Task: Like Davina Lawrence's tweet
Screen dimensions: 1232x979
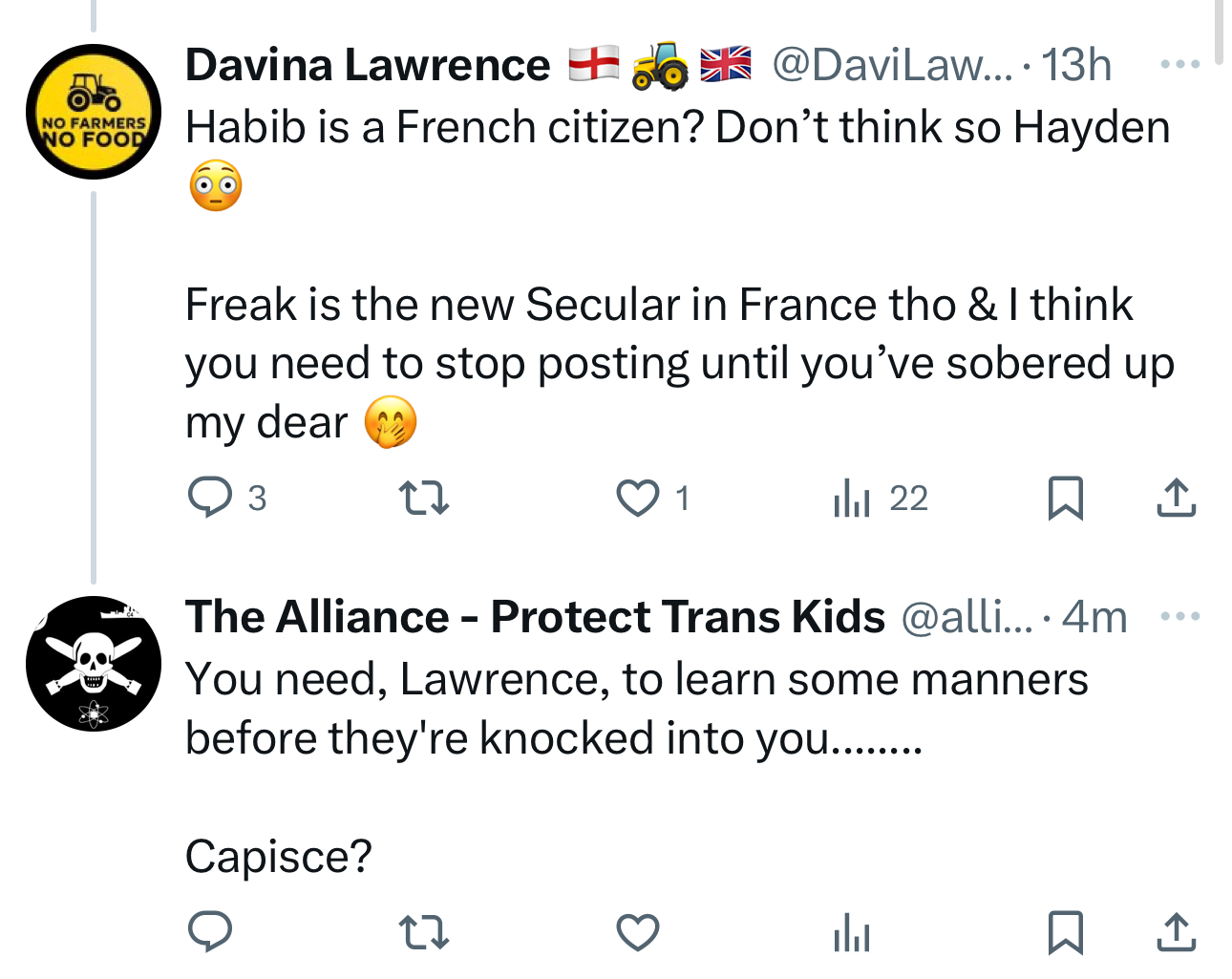Action: tap(637, 498)
